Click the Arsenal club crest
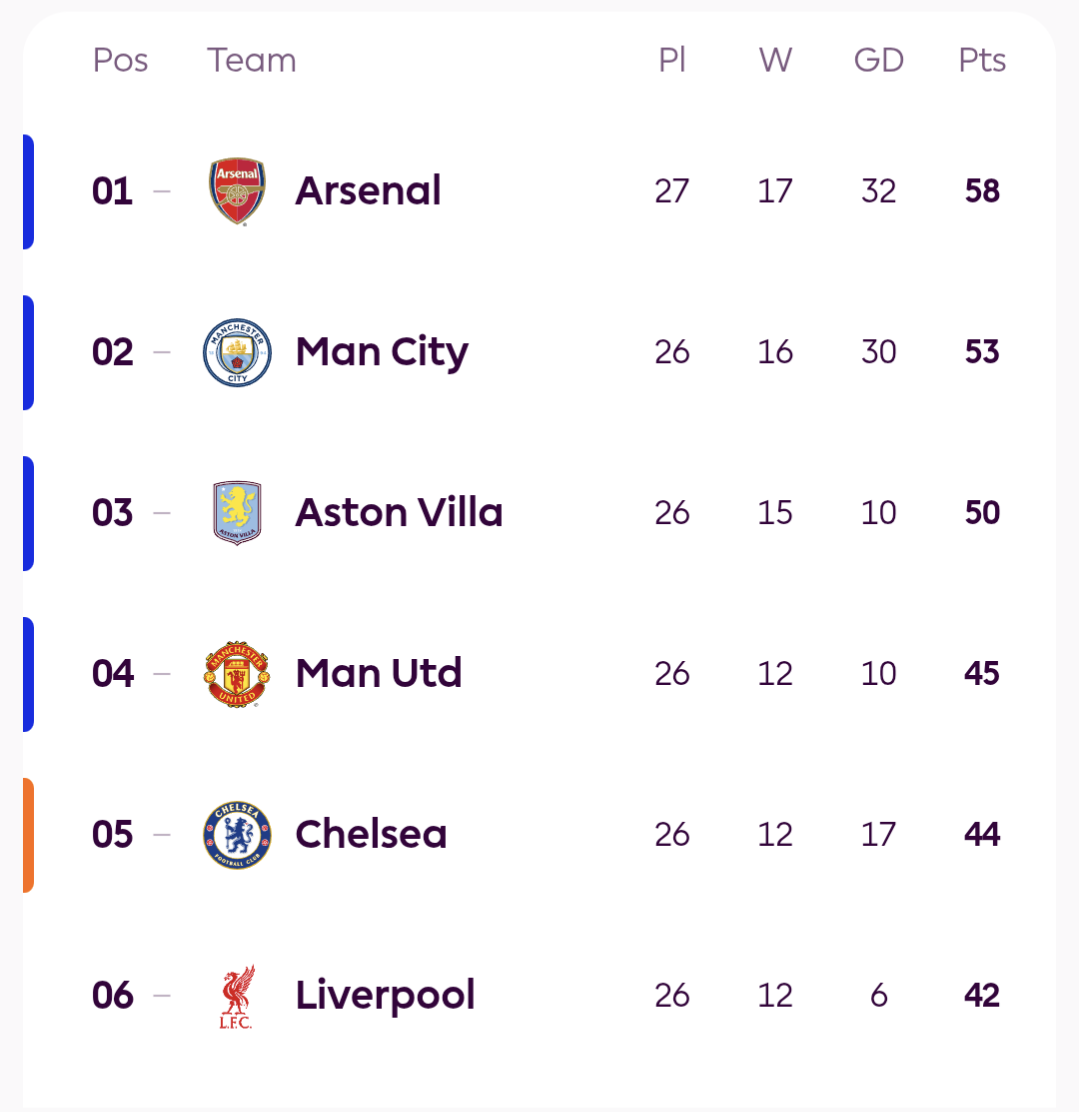The width and height of the screenshot is (1079, 1112). (x=237, y=191)
